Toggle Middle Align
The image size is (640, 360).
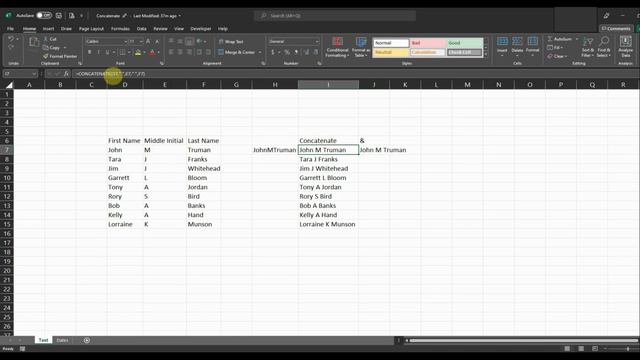tap(180, 41)
